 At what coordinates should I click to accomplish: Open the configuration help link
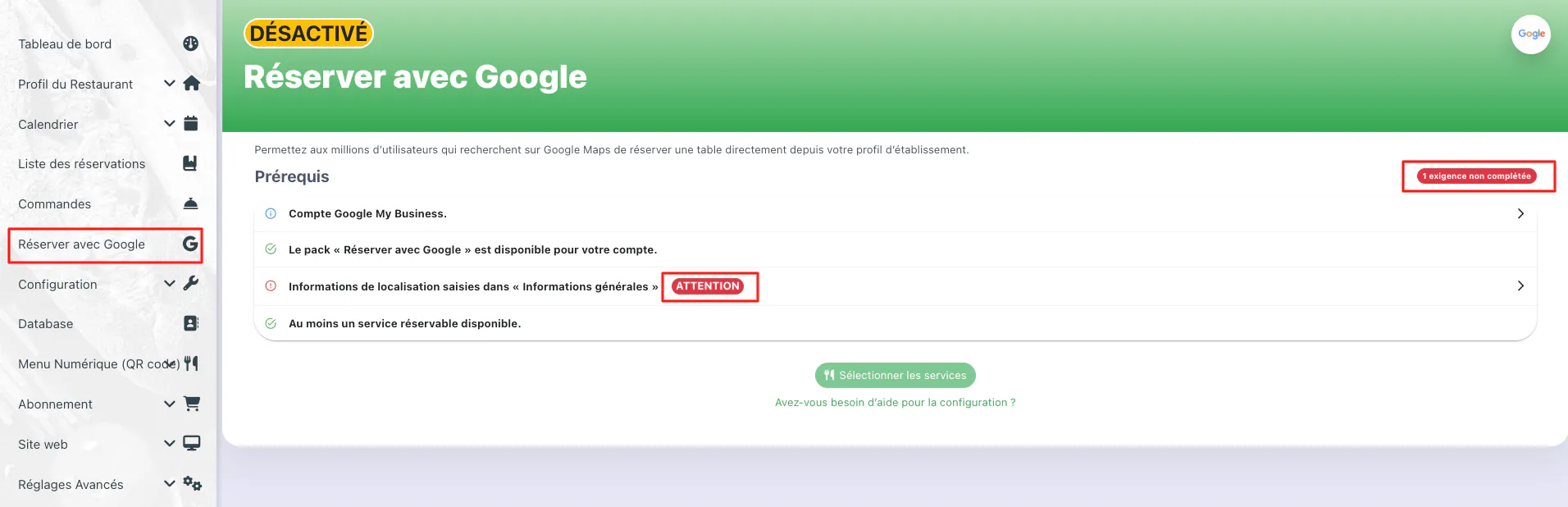click(895, 403)
